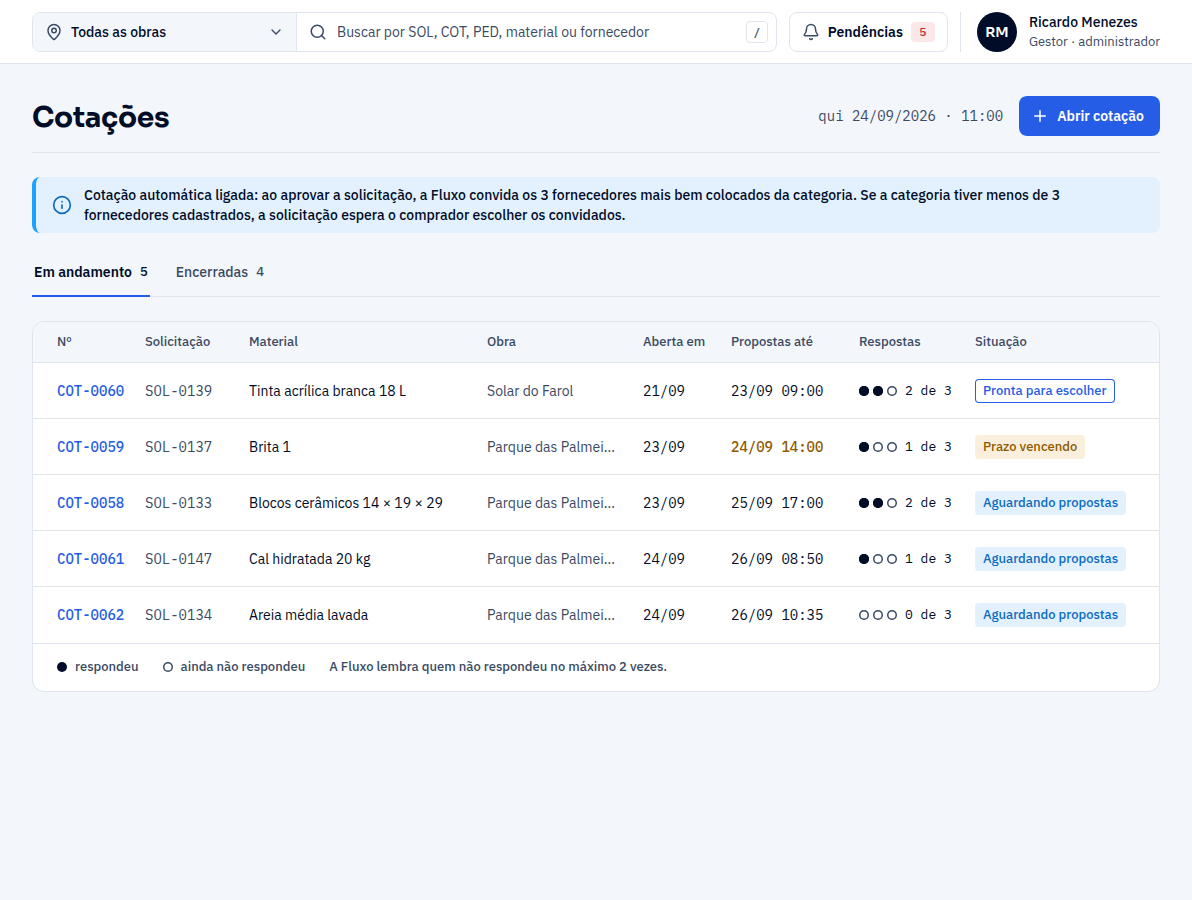
Task: Open quotation COT-0062
Action: coord(90,615)
